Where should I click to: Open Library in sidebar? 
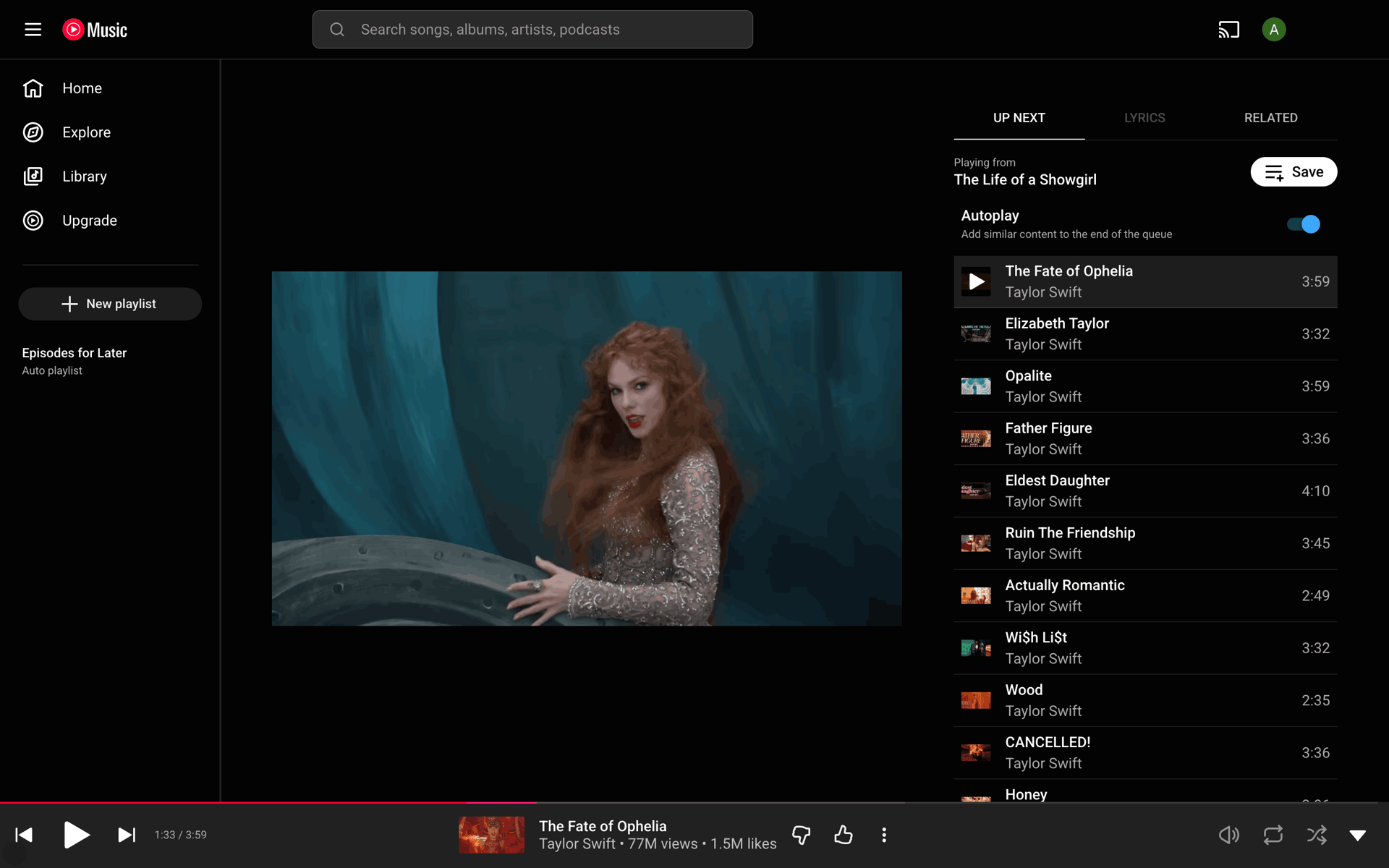[110, 176]
